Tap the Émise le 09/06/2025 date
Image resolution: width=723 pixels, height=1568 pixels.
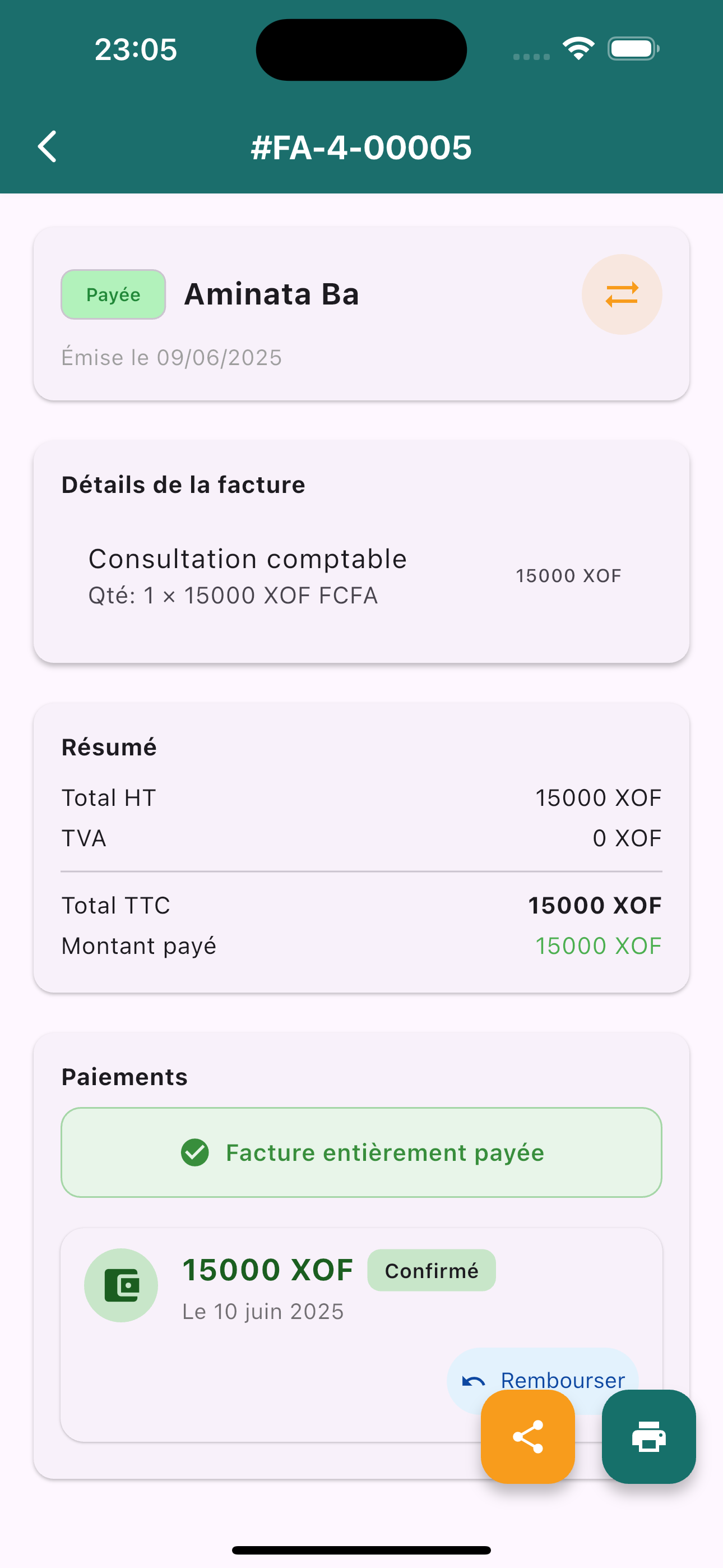click(x=172, y=357)
